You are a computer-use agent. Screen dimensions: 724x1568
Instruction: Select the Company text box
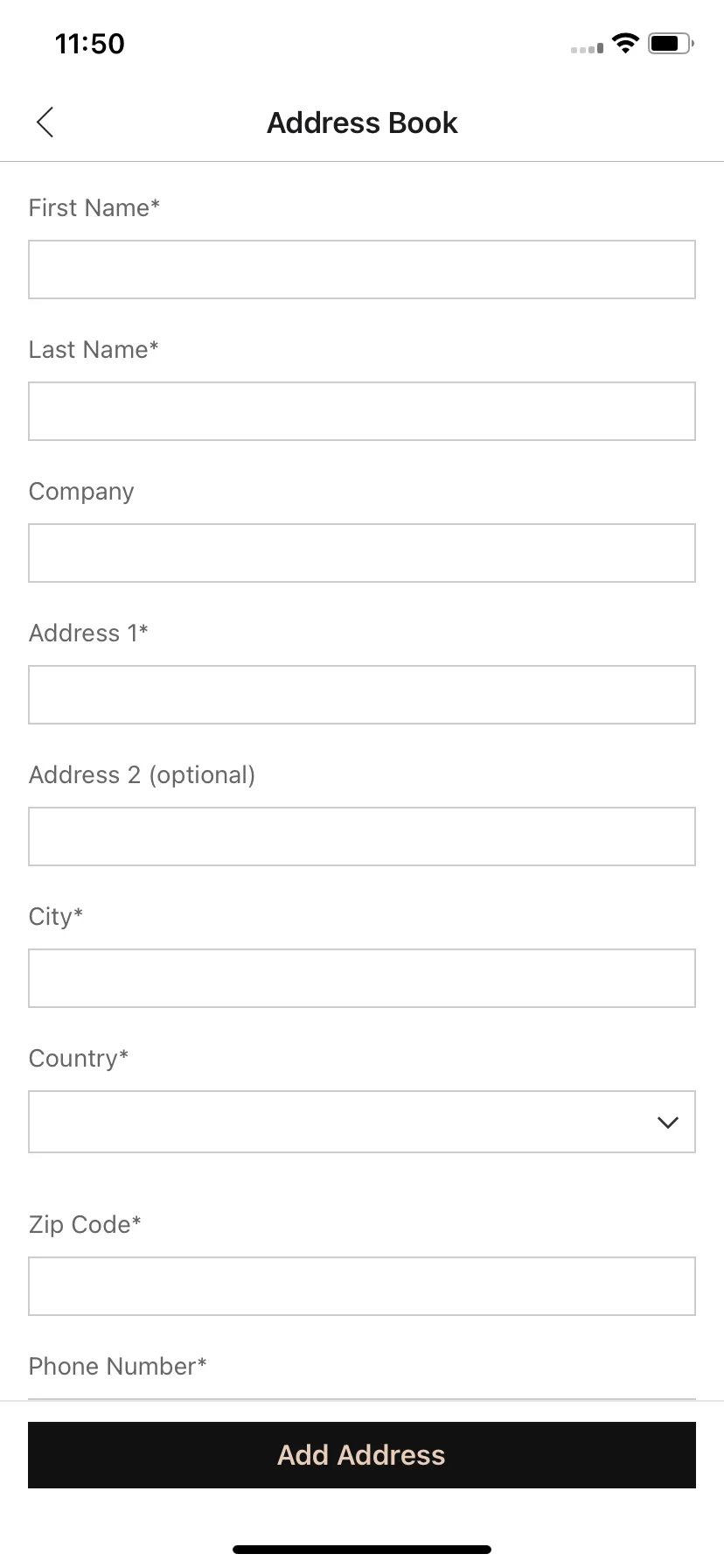(362, 553)
